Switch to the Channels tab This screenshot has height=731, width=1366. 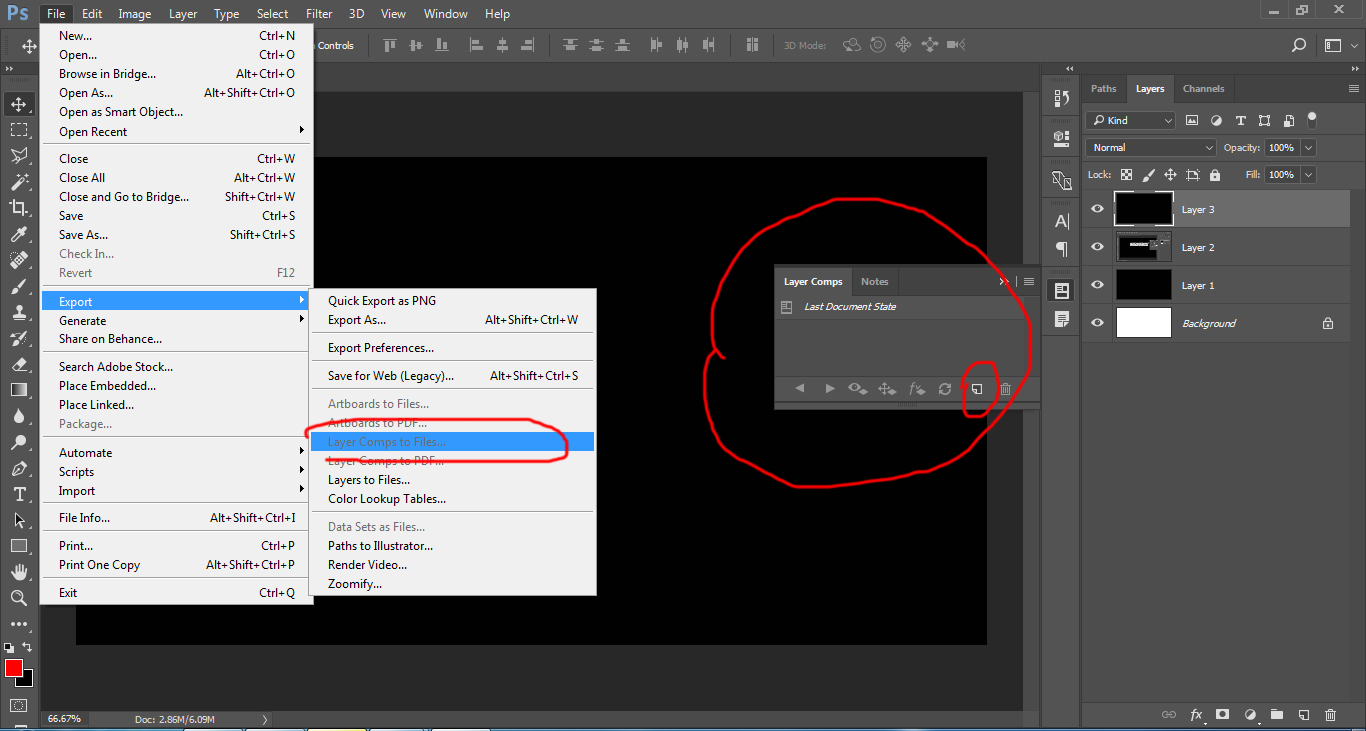point(1203,89)
